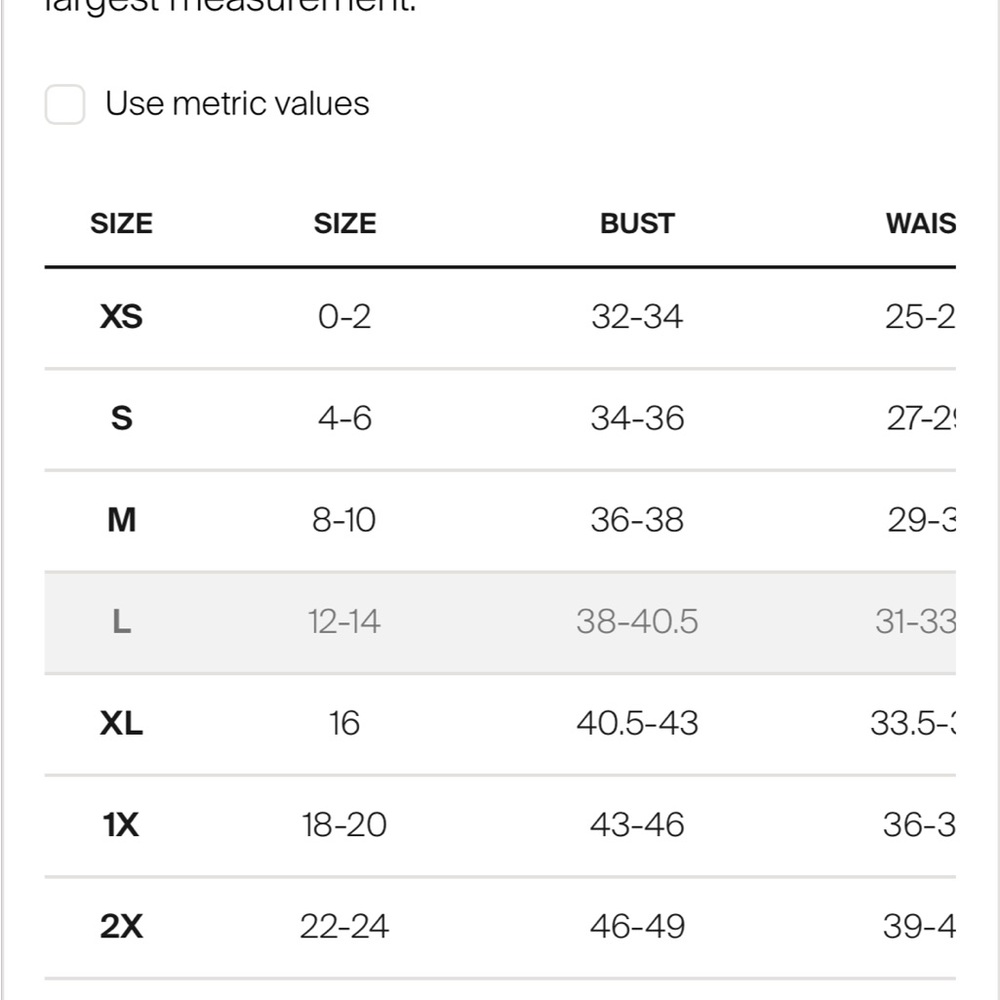This screenshot has width=1000, height=1000.
Task: Enable the Use metric values checkbox
Action: [x=65, y=104]
